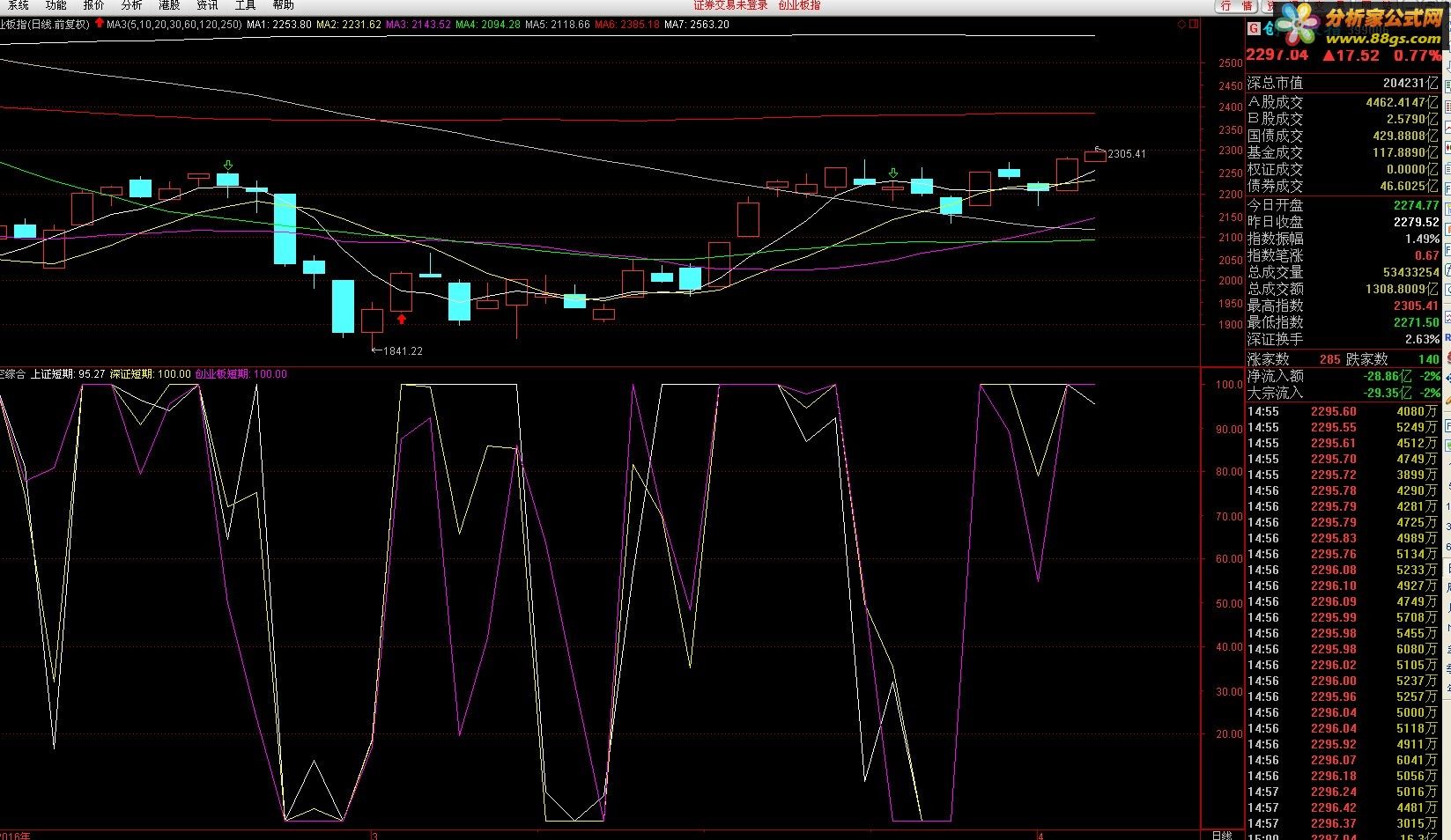Click the MA7: 2563.20 value
The height and width of the screenshot is (840, 1451).
pos(697,25)
